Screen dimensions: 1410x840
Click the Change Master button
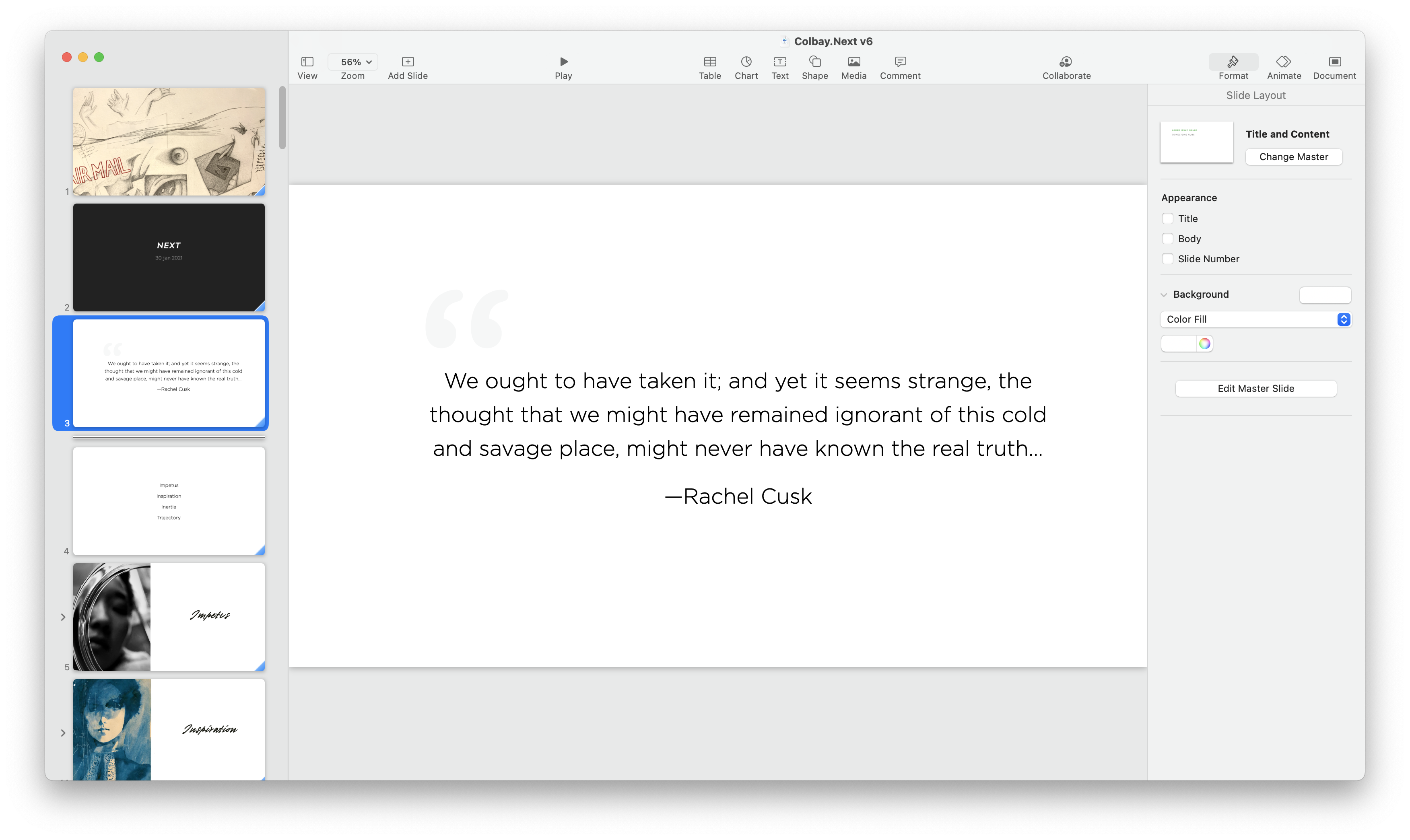[1293, 157]
